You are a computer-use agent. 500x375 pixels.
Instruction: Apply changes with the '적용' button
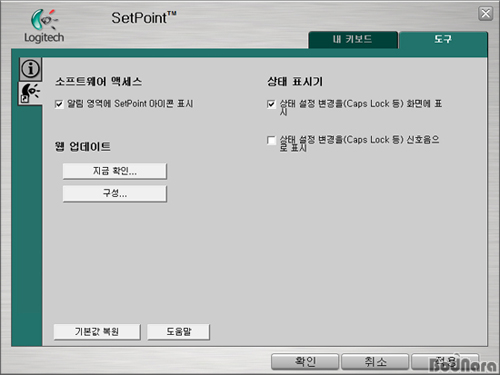pyautogui.click(x=445, y=362)
